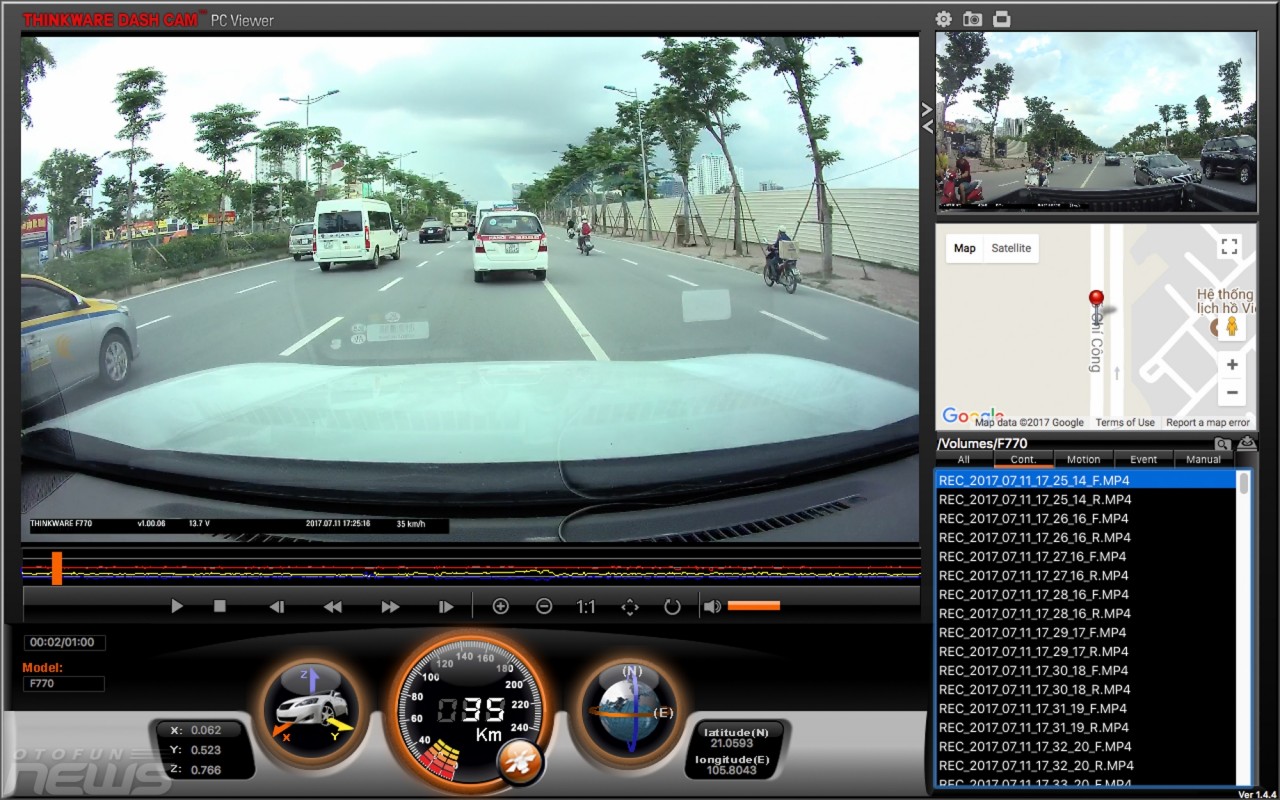Click the F770 model field
The image size is (1280, 800).
coord(64,684)
